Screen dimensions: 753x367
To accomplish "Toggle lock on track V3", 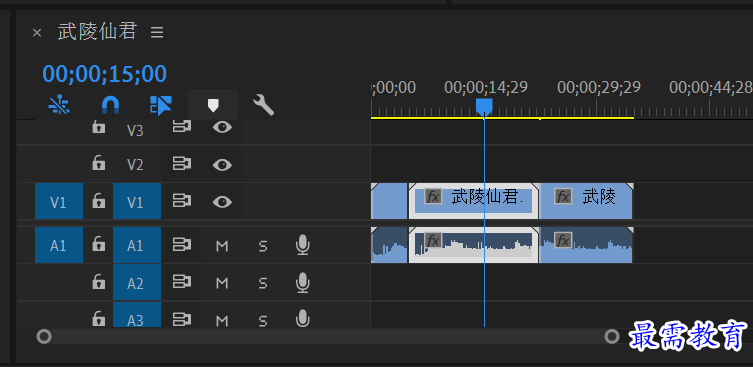I will point(98,127).
